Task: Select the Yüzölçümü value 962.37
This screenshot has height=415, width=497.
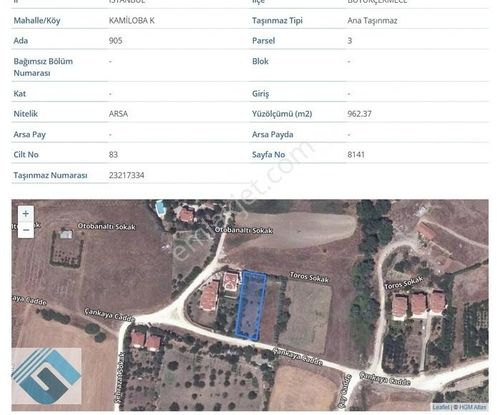Action: pyautogui.click(x=359, y=114)
